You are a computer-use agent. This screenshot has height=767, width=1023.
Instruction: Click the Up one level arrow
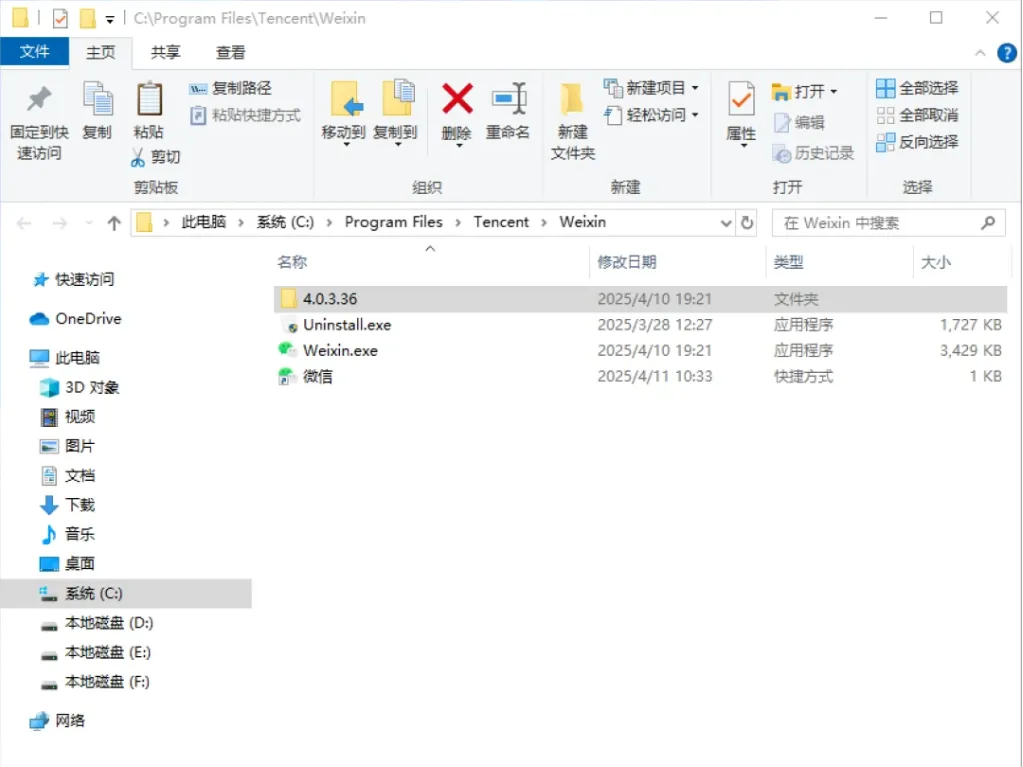(114, 224)
